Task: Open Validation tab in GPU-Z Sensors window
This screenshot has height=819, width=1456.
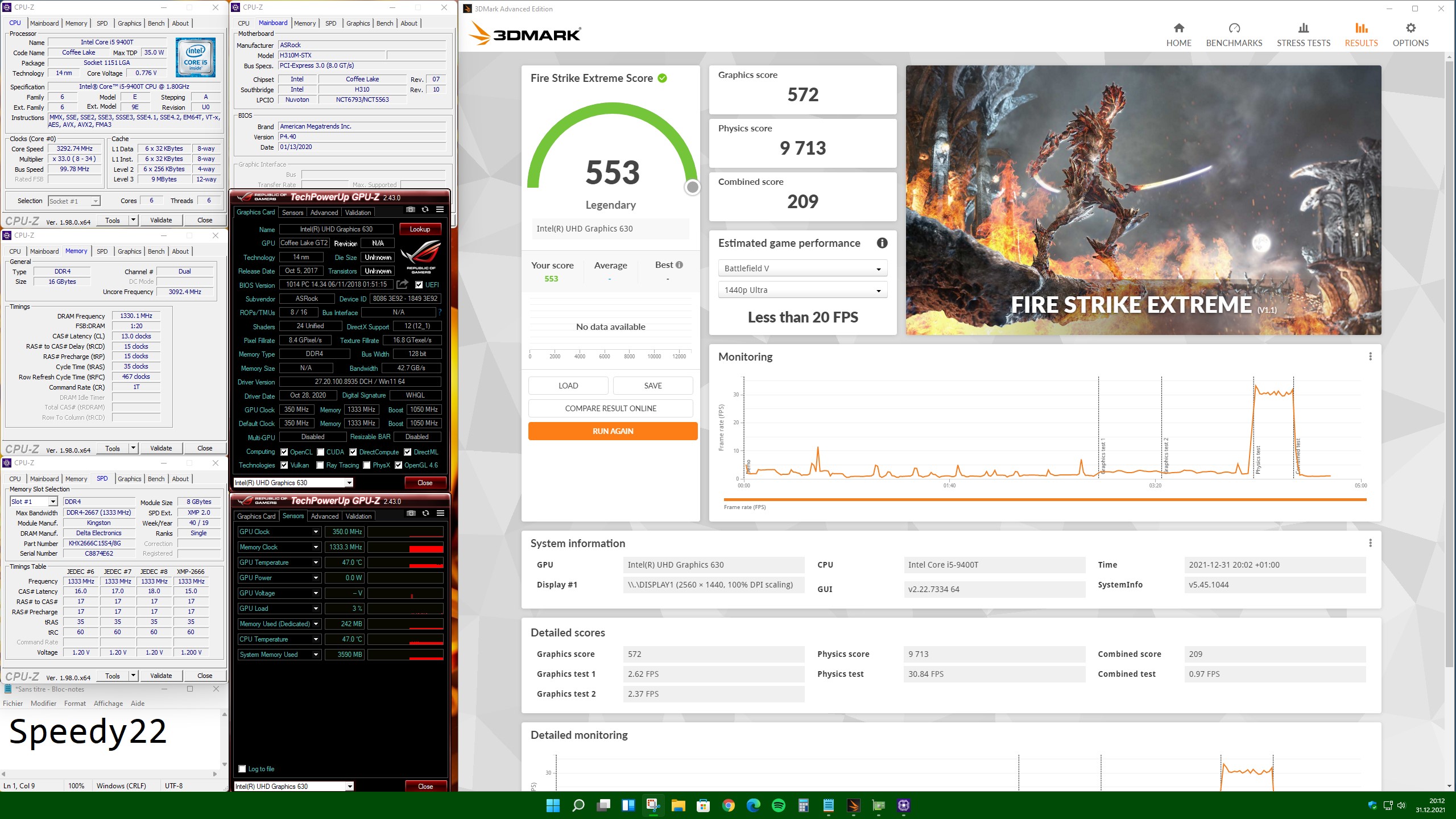Action: click(x=358, y=516)
